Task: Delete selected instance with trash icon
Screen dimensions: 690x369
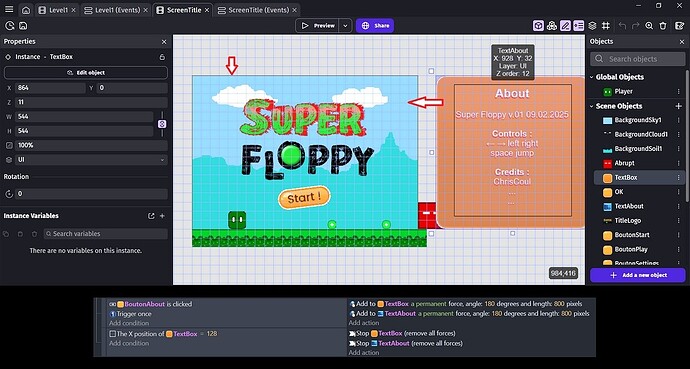Action: click(663, 26)
